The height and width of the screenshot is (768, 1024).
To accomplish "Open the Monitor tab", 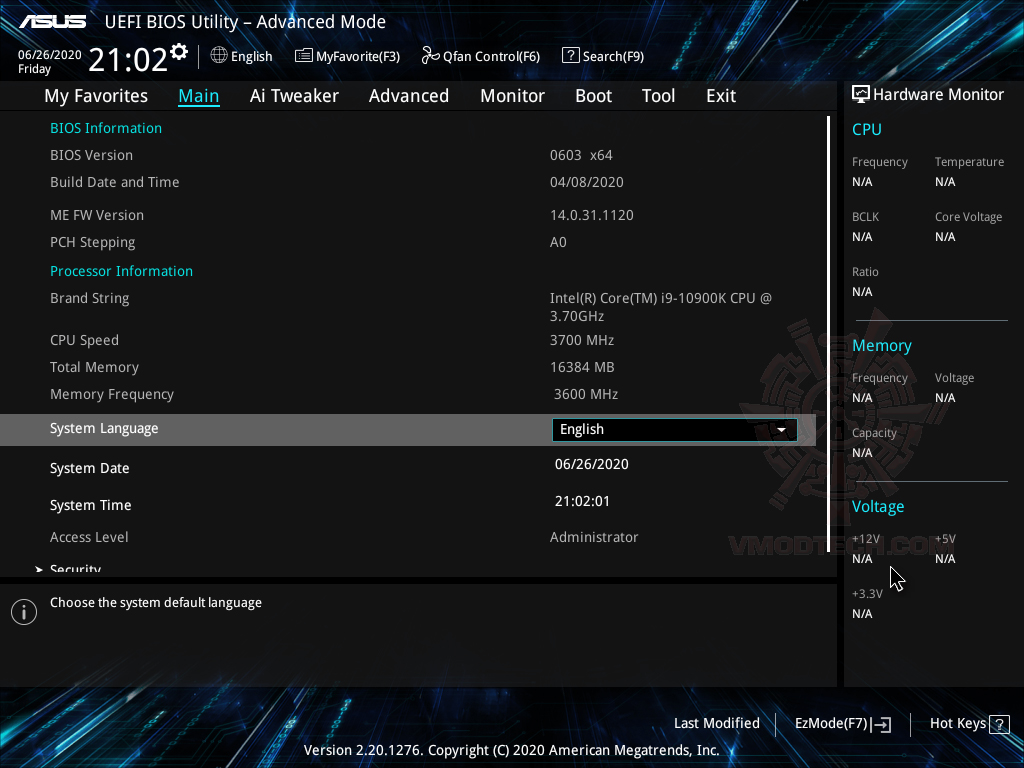I will 512,96.
